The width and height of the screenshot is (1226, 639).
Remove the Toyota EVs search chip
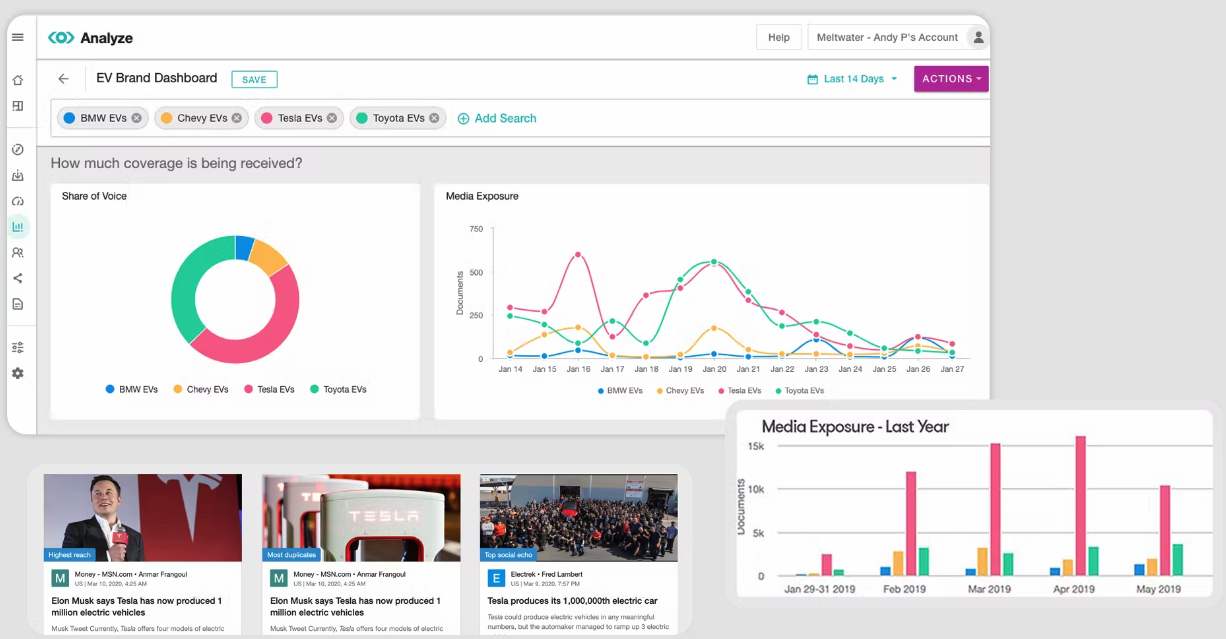[434, 118]
